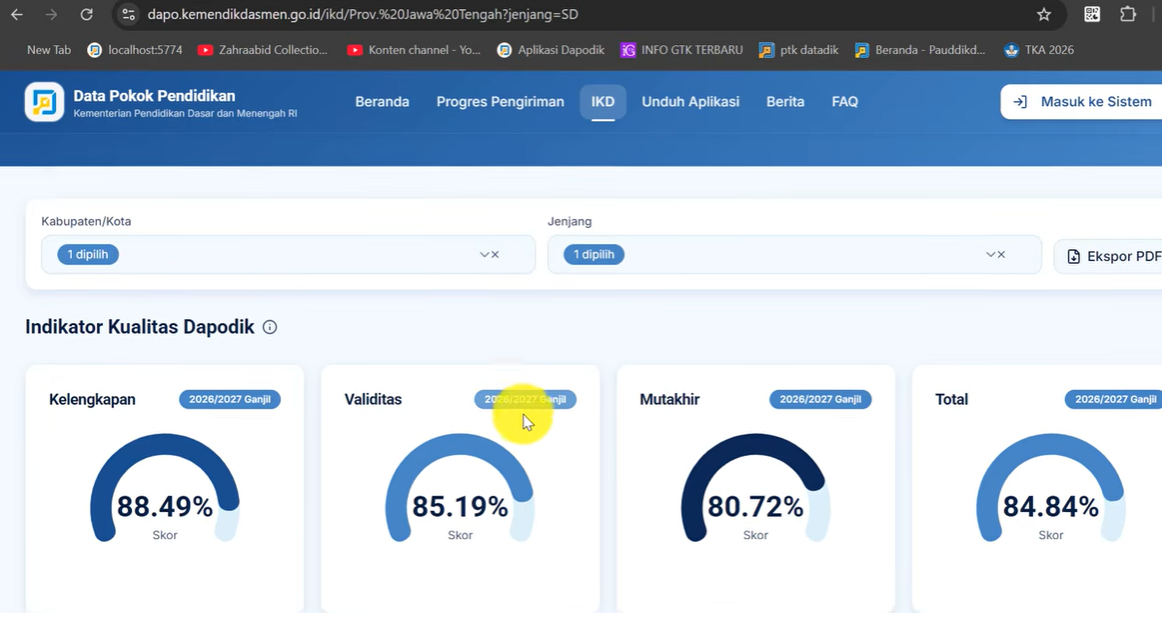Viewport: 1162px width, 626px height.
Task: Click Kelengkapan 2026/2027 Ganjil badge
Action: click(230, 399)
